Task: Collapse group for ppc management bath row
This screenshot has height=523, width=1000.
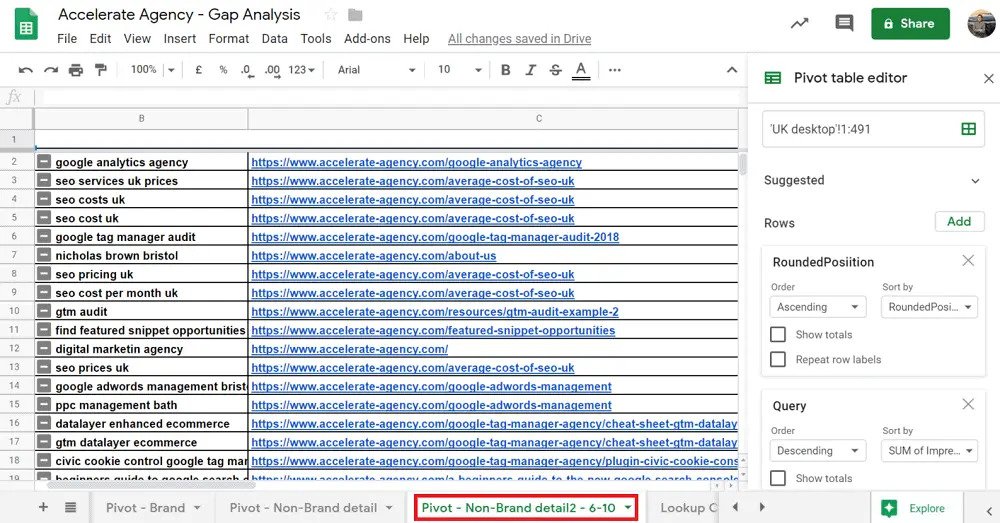Action: 43,404
